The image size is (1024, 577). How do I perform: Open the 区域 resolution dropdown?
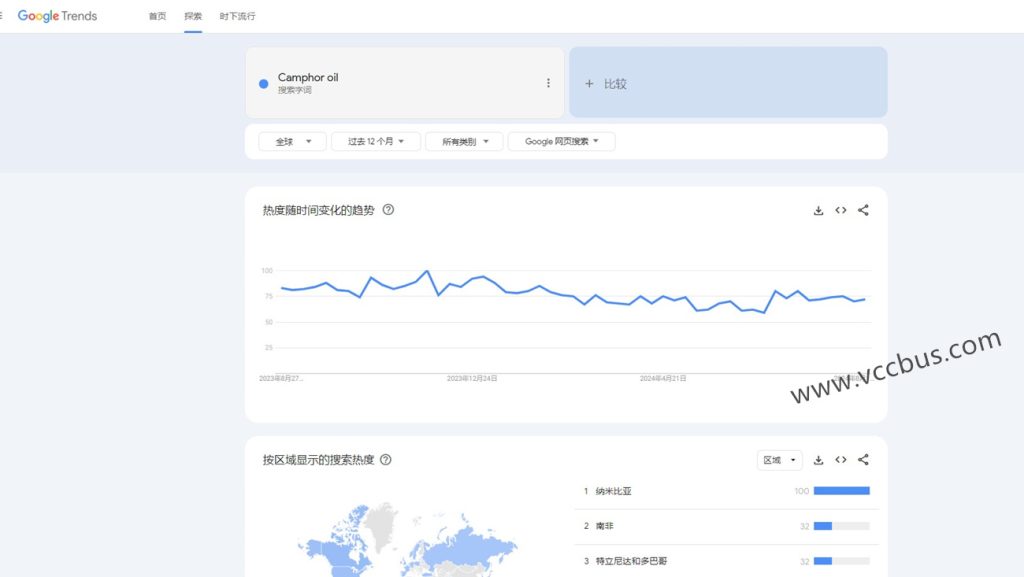[x=780, y=460]
